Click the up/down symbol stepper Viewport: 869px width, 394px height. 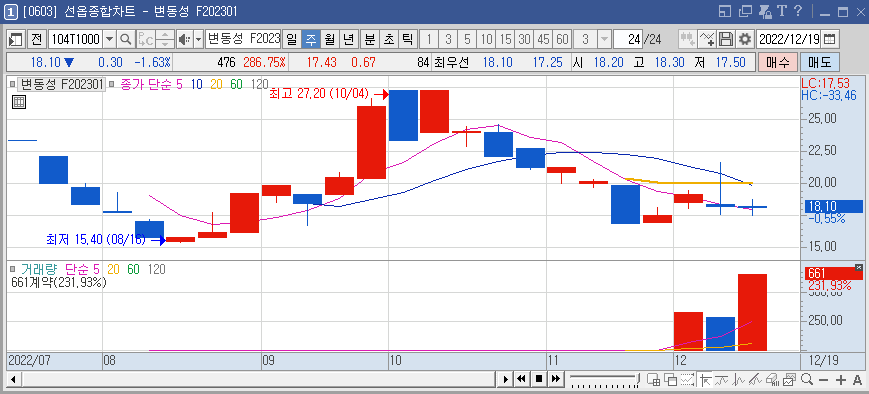pos(165,39)
